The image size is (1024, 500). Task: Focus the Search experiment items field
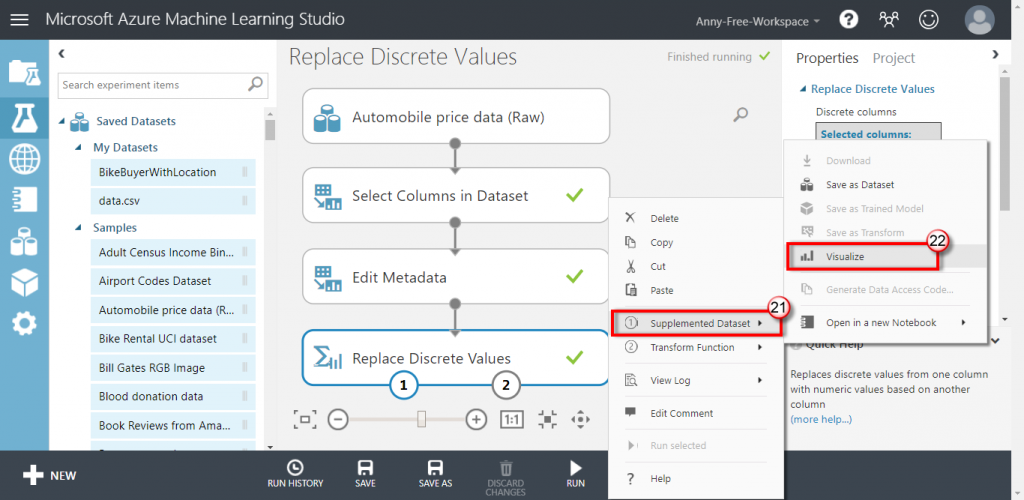(153, 85)
